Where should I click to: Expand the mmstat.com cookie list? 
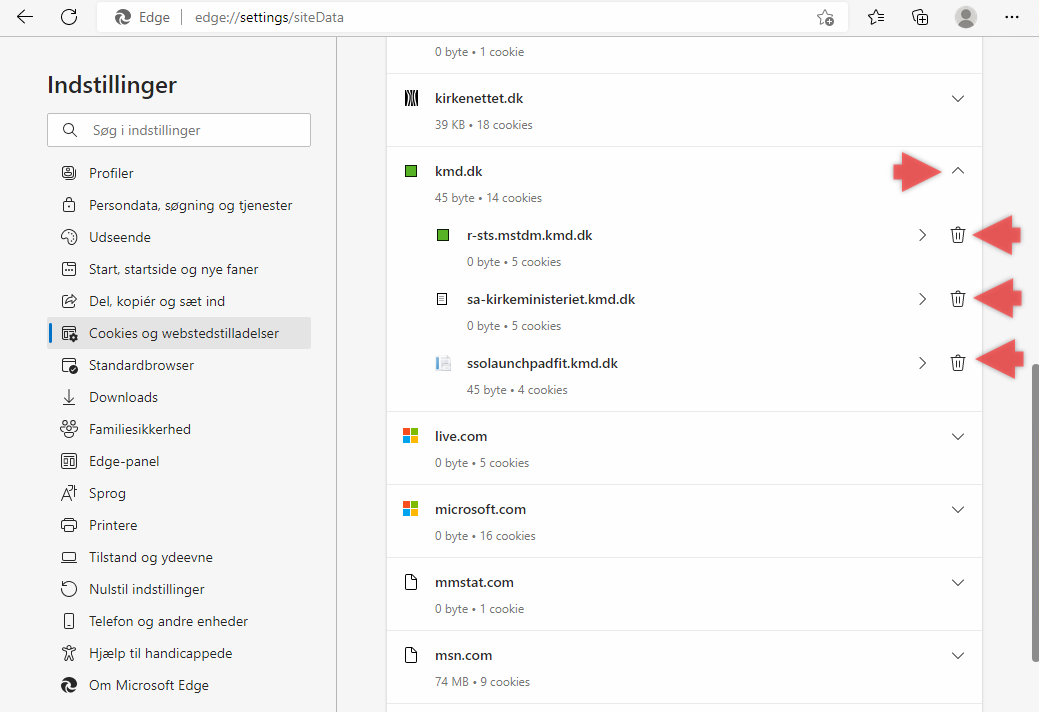957,583
